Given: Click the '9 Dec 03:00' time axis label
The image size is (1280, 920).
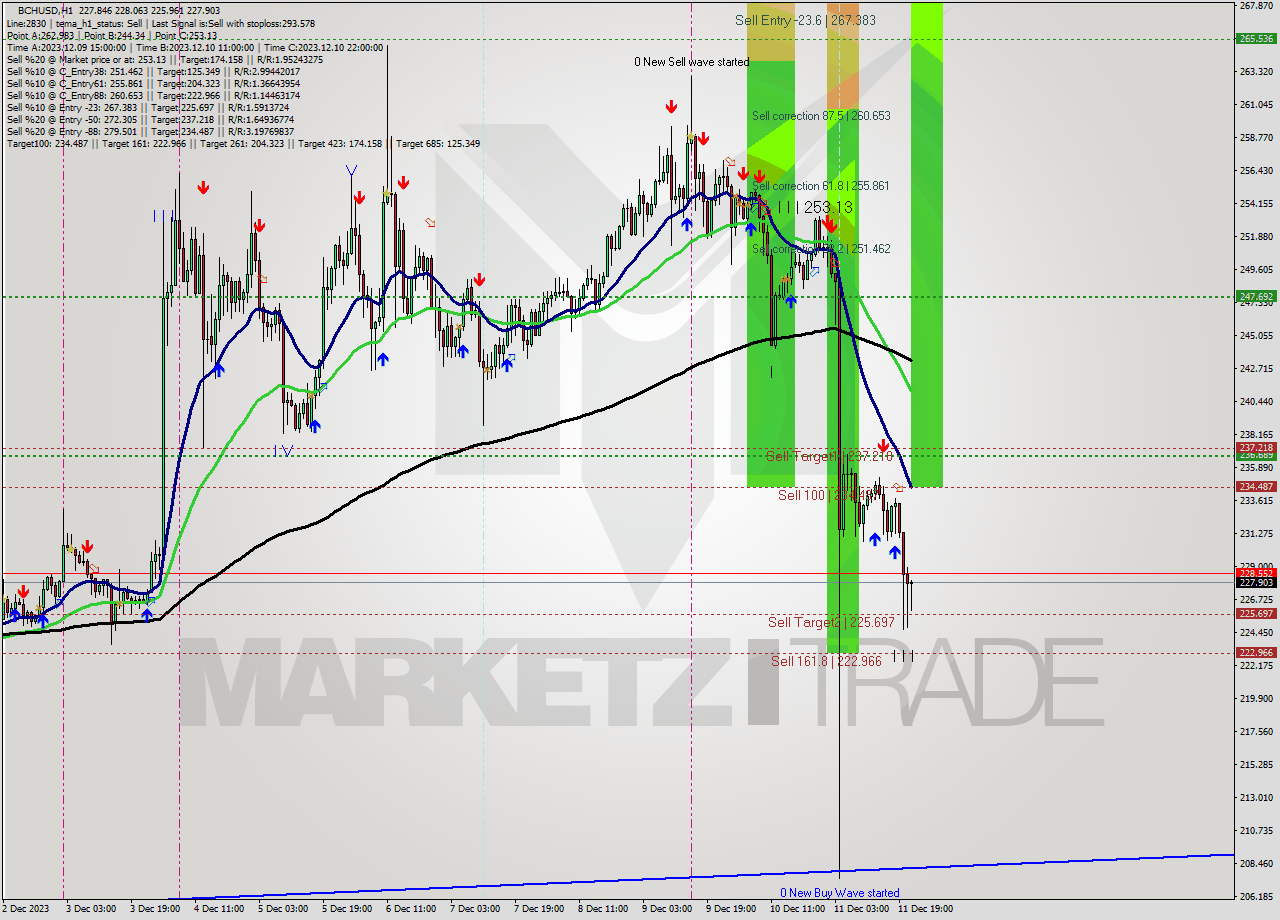Looking at the screenshot, I should 667,909.
